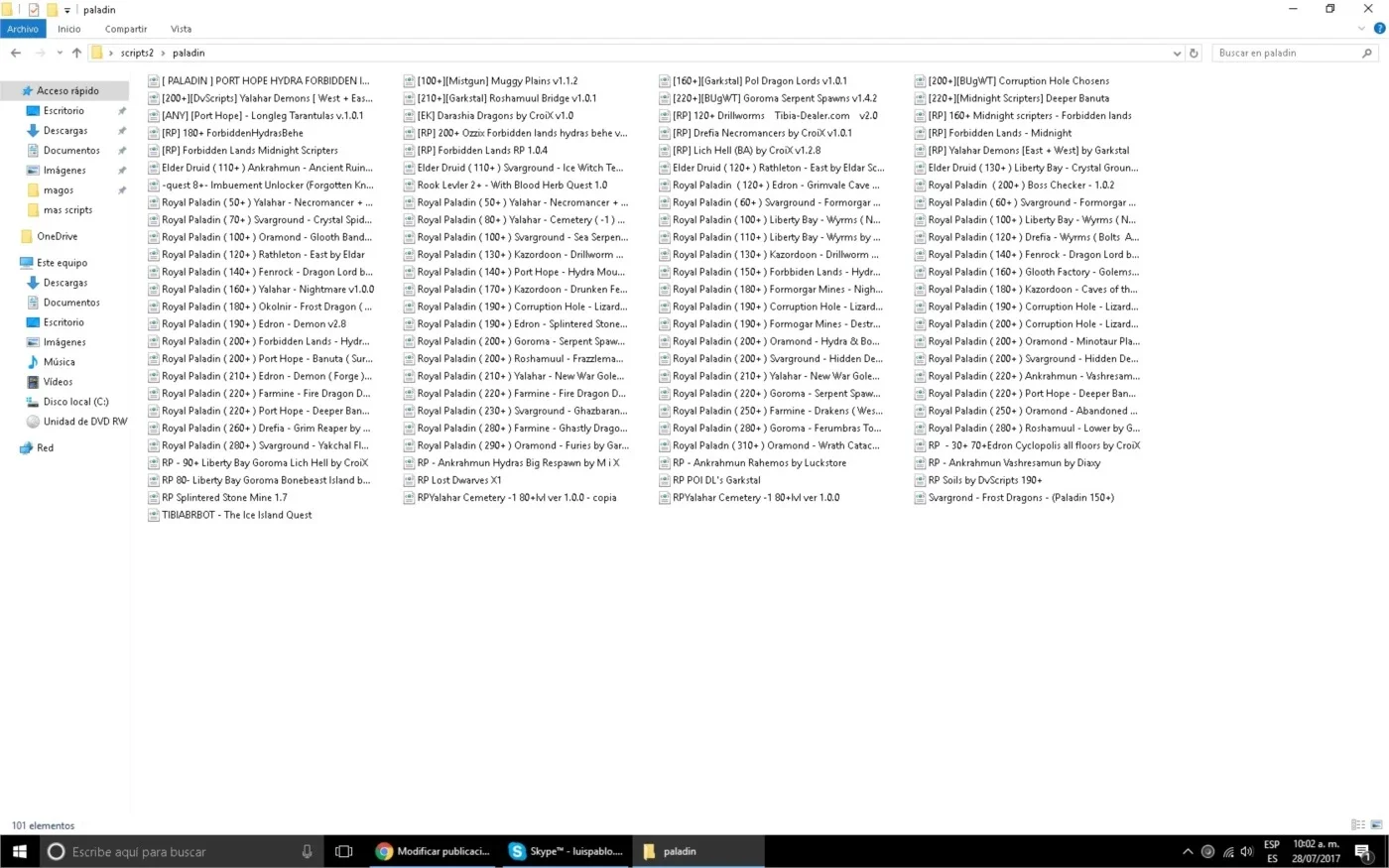Expand the ribbon with the chevron
Viewport: 1389px width, 868px height.
1362,29
